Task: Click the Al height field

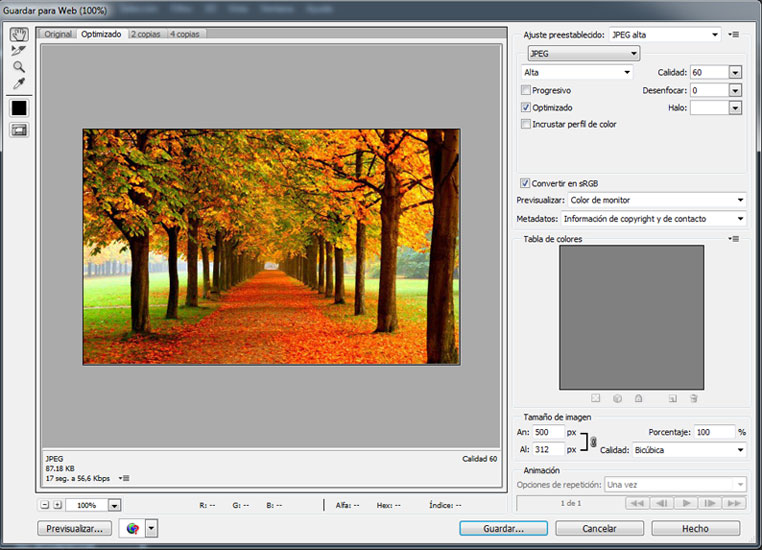Action: (x=548, y=449)
